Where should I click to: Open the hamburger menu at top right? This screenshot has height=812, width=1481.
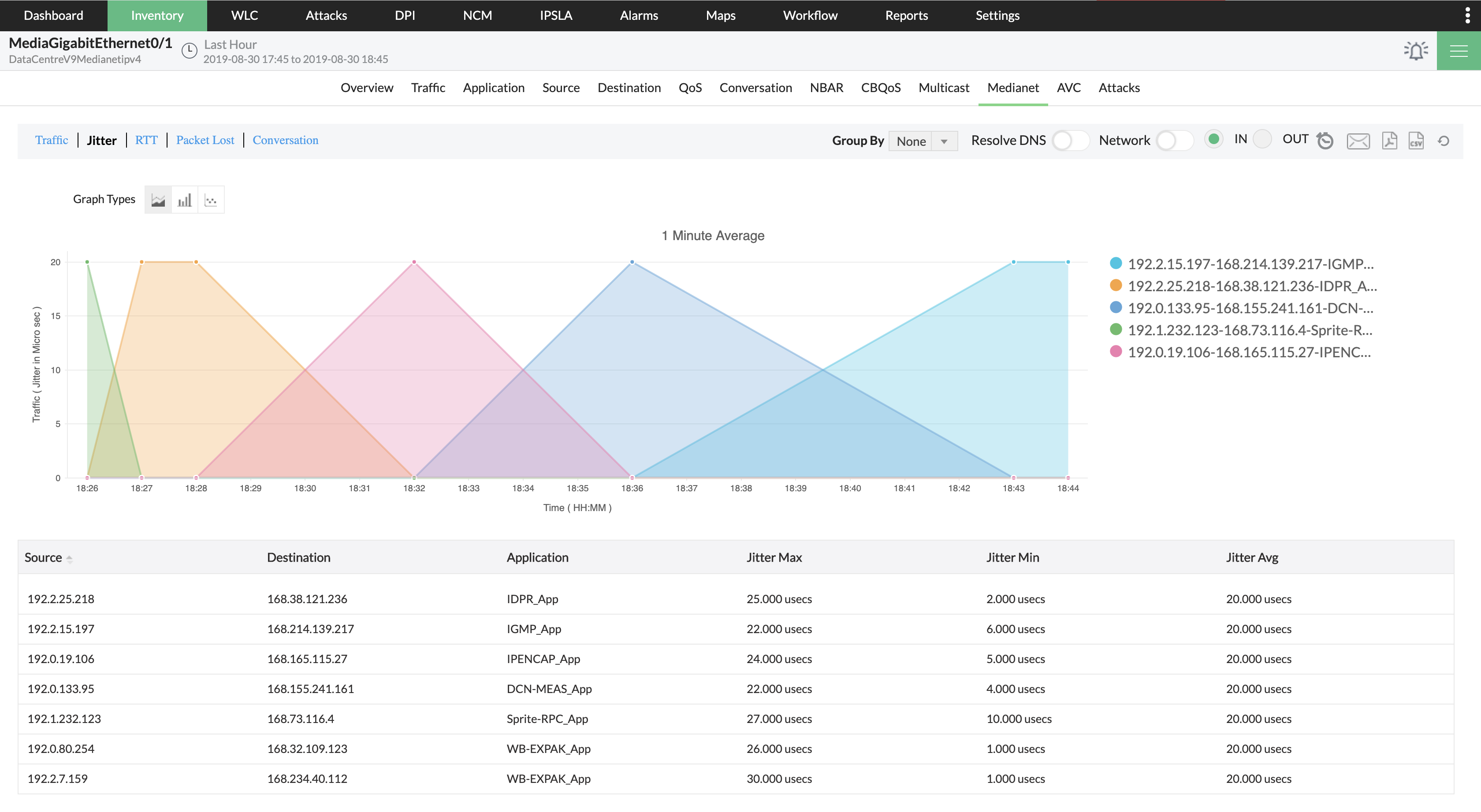pyautogui.click(x=1459, y=51)
